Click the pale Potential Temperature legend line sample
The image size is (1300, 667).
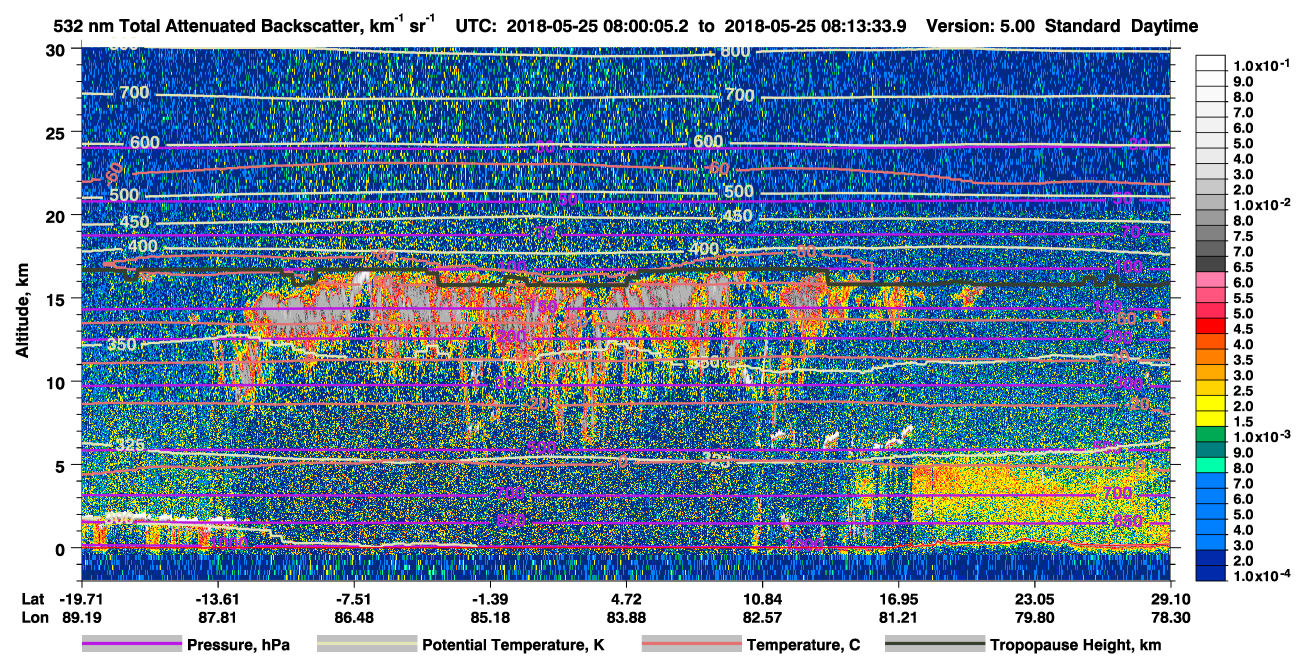coord(366,645)
